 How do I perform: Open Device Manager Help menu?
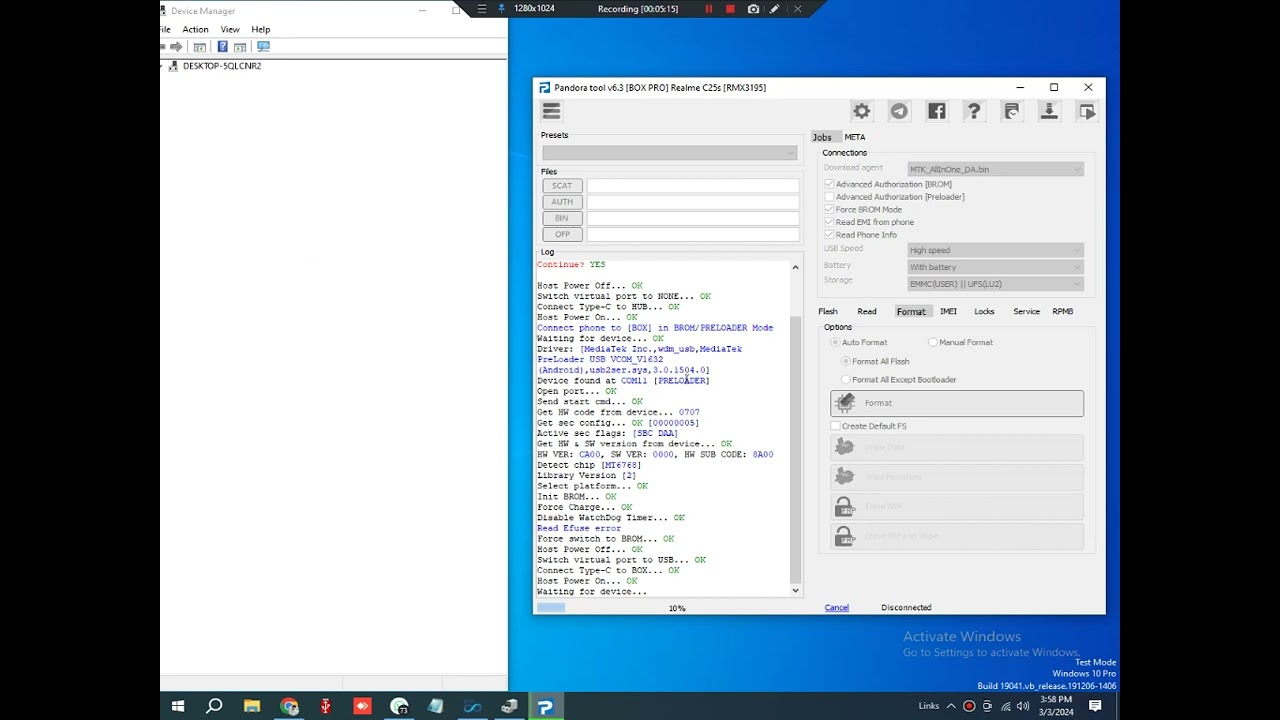coord(261,29)
